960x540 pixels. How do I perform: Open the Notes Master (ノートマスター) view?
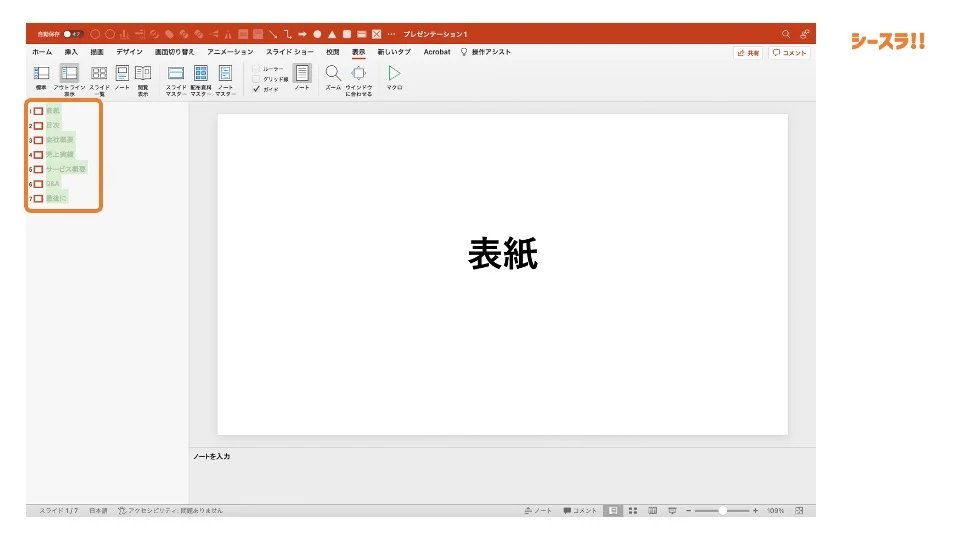[x=225, y=80]
